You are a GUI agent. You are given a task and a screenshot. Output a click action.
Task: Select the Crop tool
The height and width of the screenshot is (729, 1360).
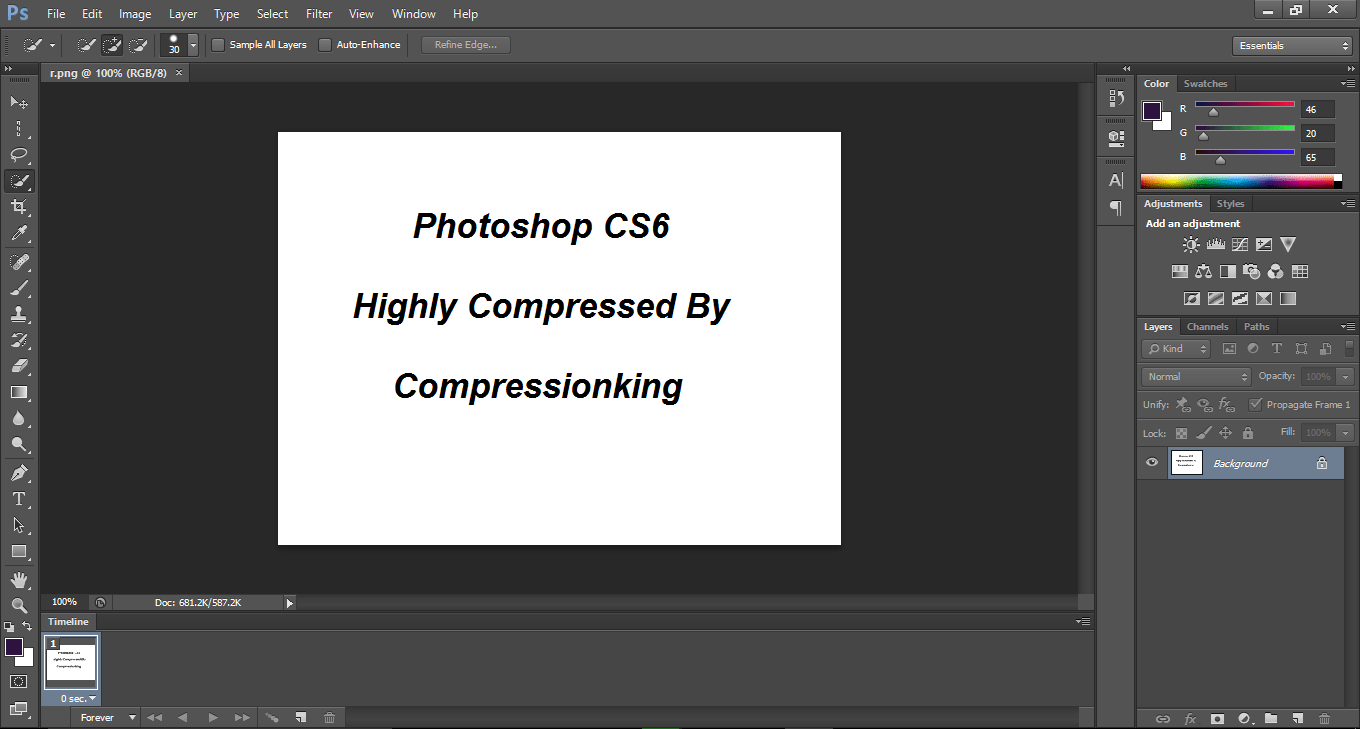18,207
